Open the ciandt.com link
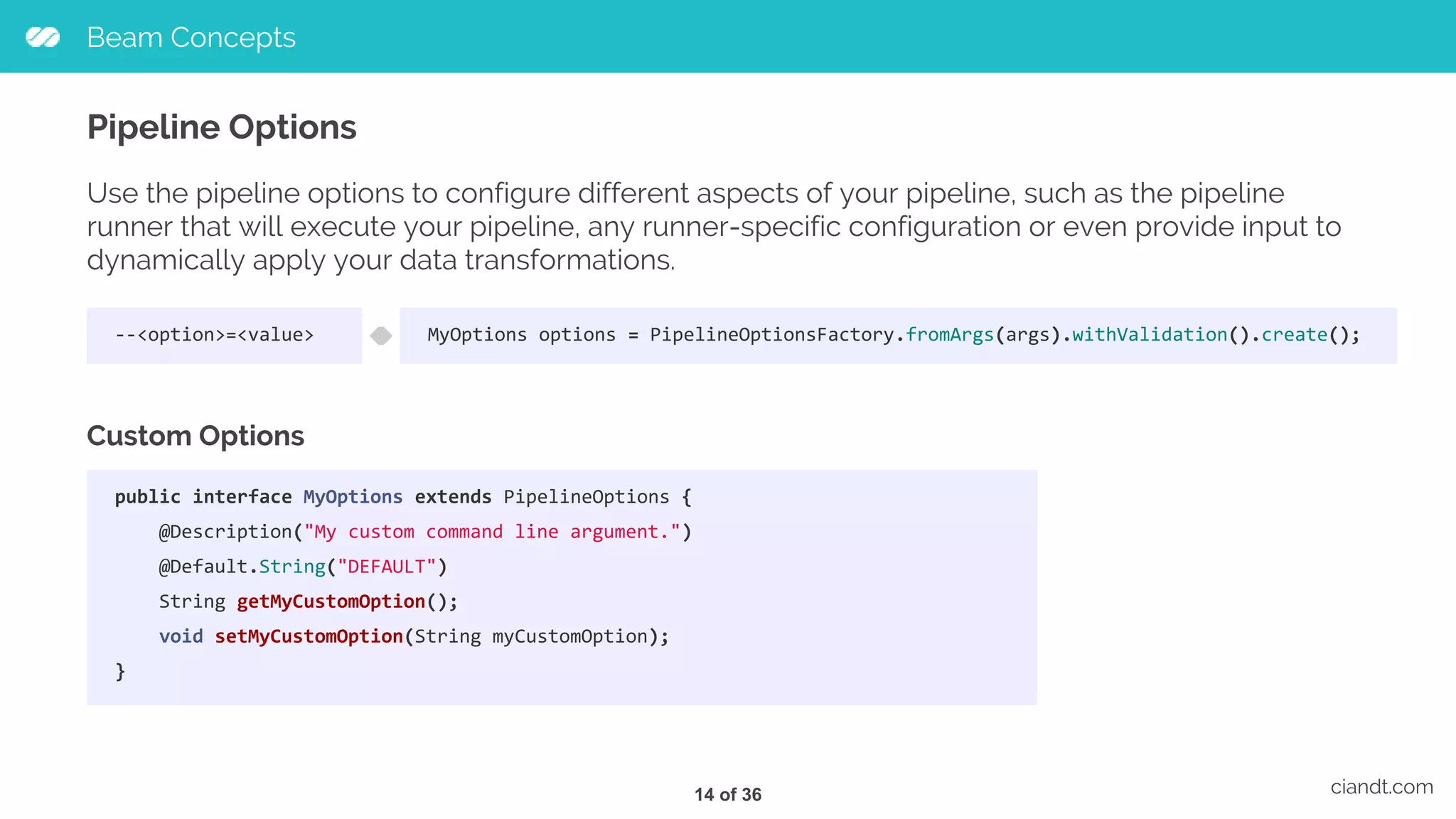1456x819 pixels. (1381, 787)
